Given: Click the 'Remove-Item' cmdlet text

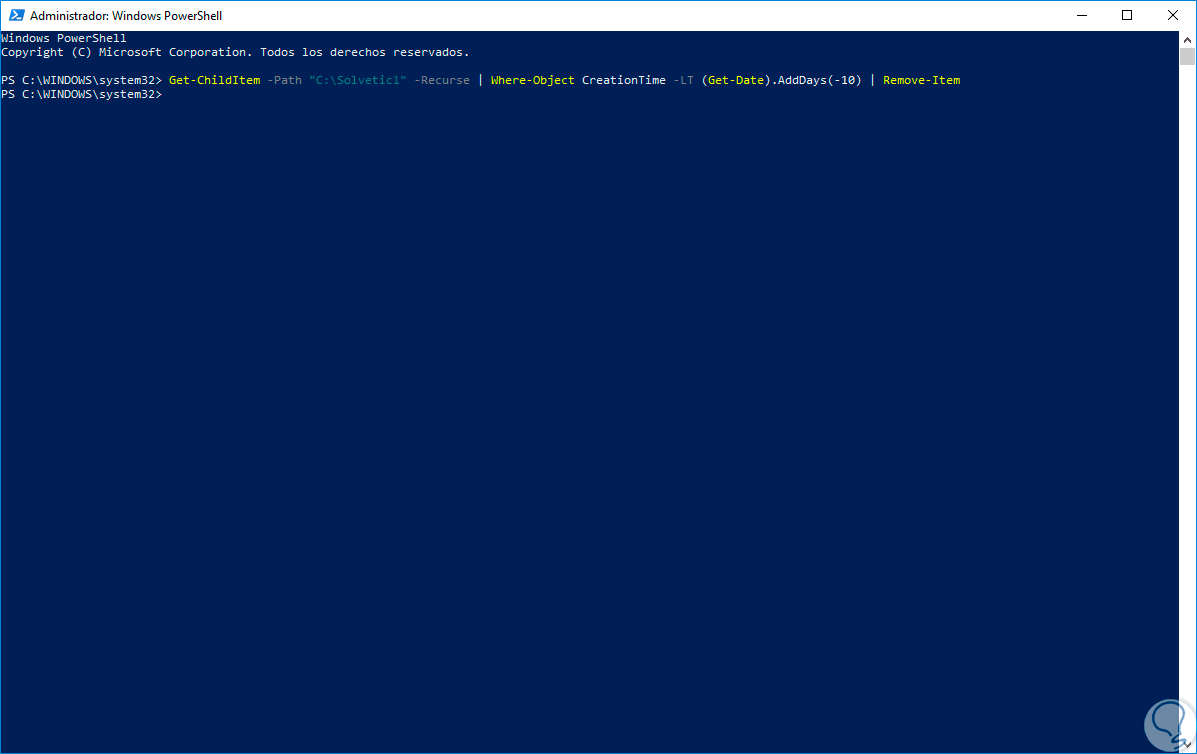Looking at the screenshot, I should coord(921,80).
